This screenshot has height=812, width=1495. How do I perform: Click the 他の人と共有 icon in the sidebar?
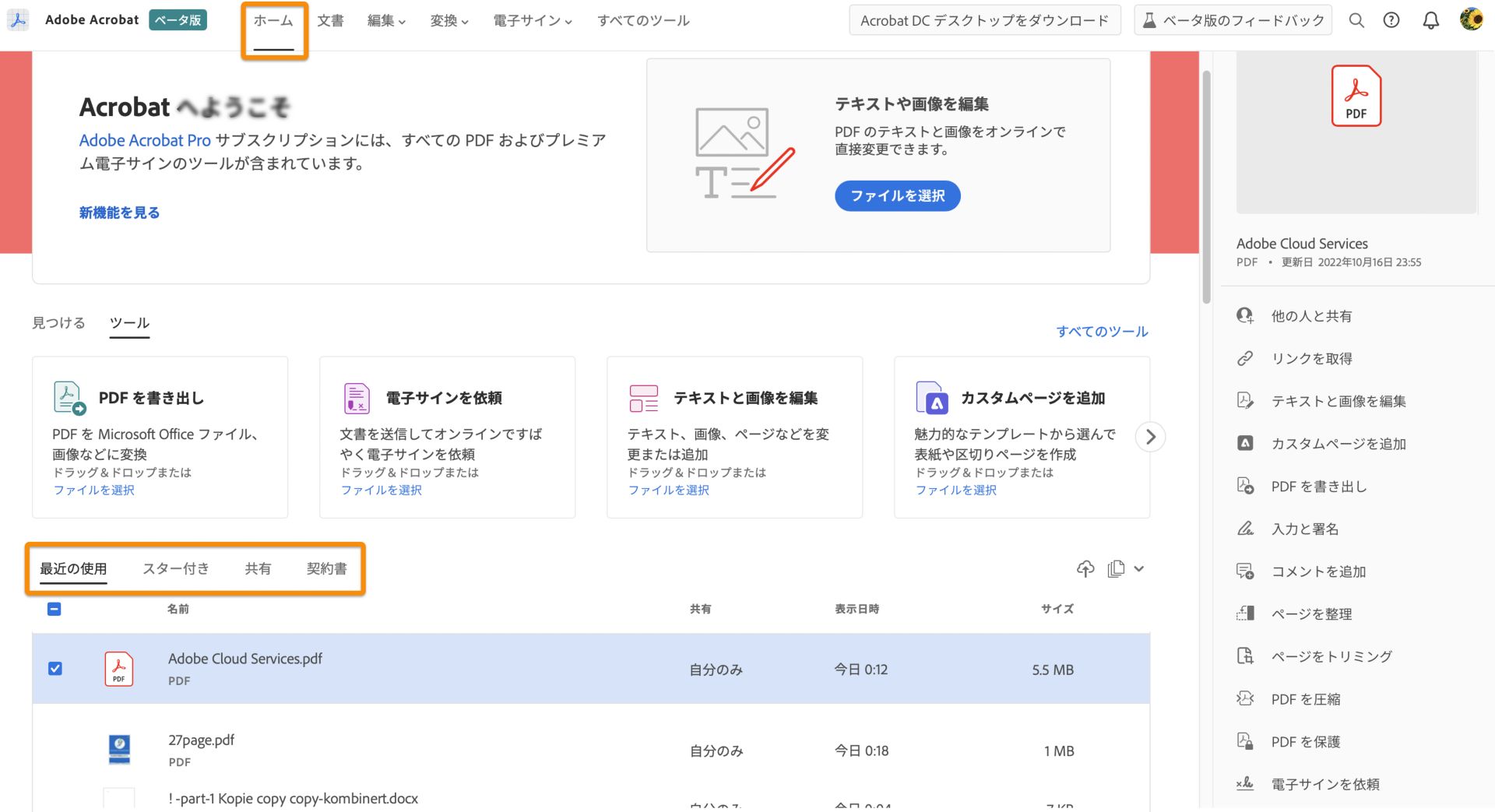(1245, 316)
